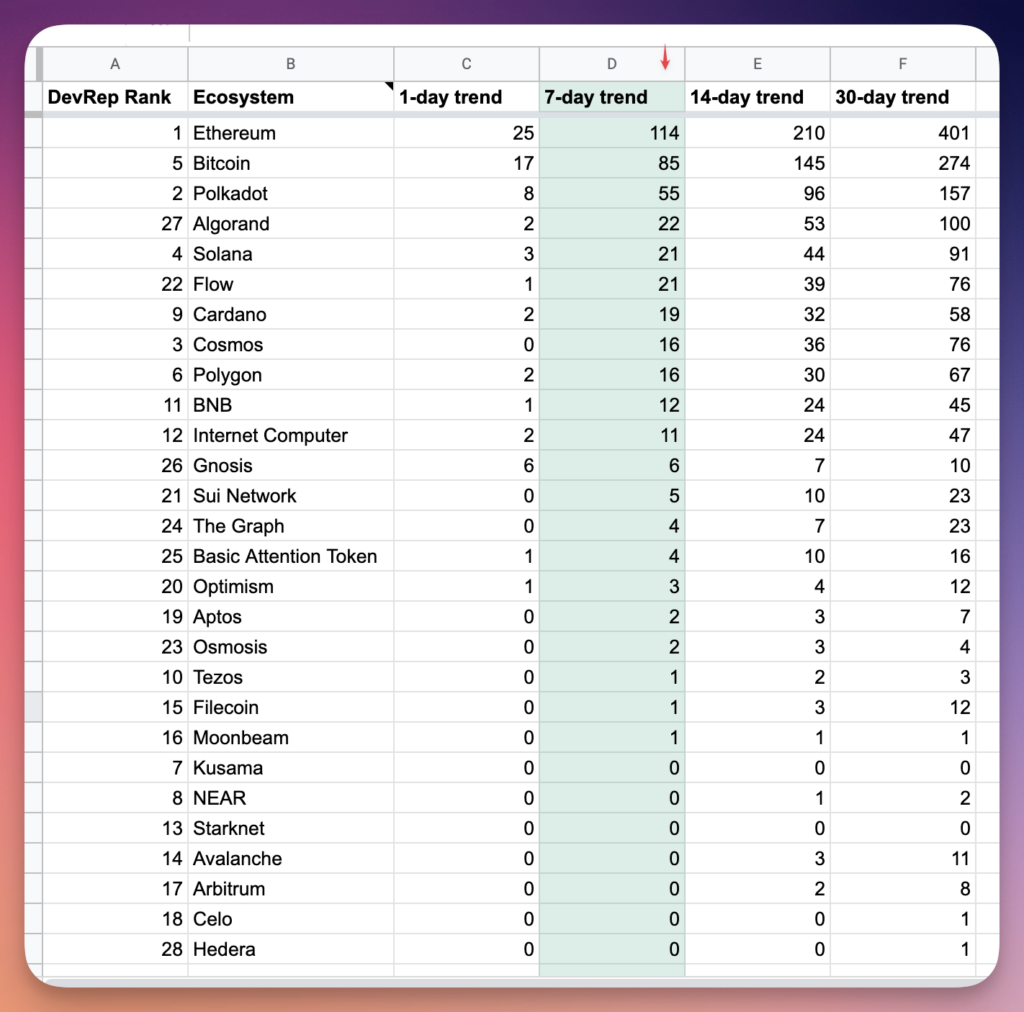Click the "Gnosis" cell
1024x1012 pixels.
tap(291, 466)
